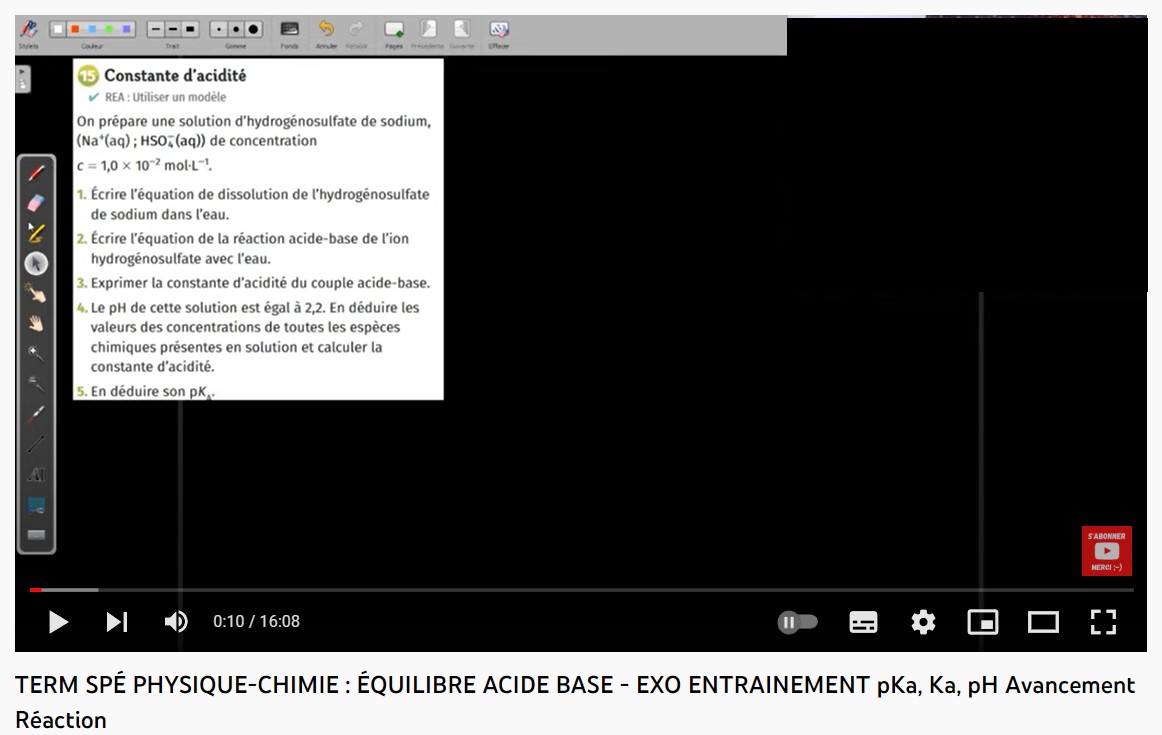The image size is (1162, 735).
Task: Play the video
Action: point(58,622)
